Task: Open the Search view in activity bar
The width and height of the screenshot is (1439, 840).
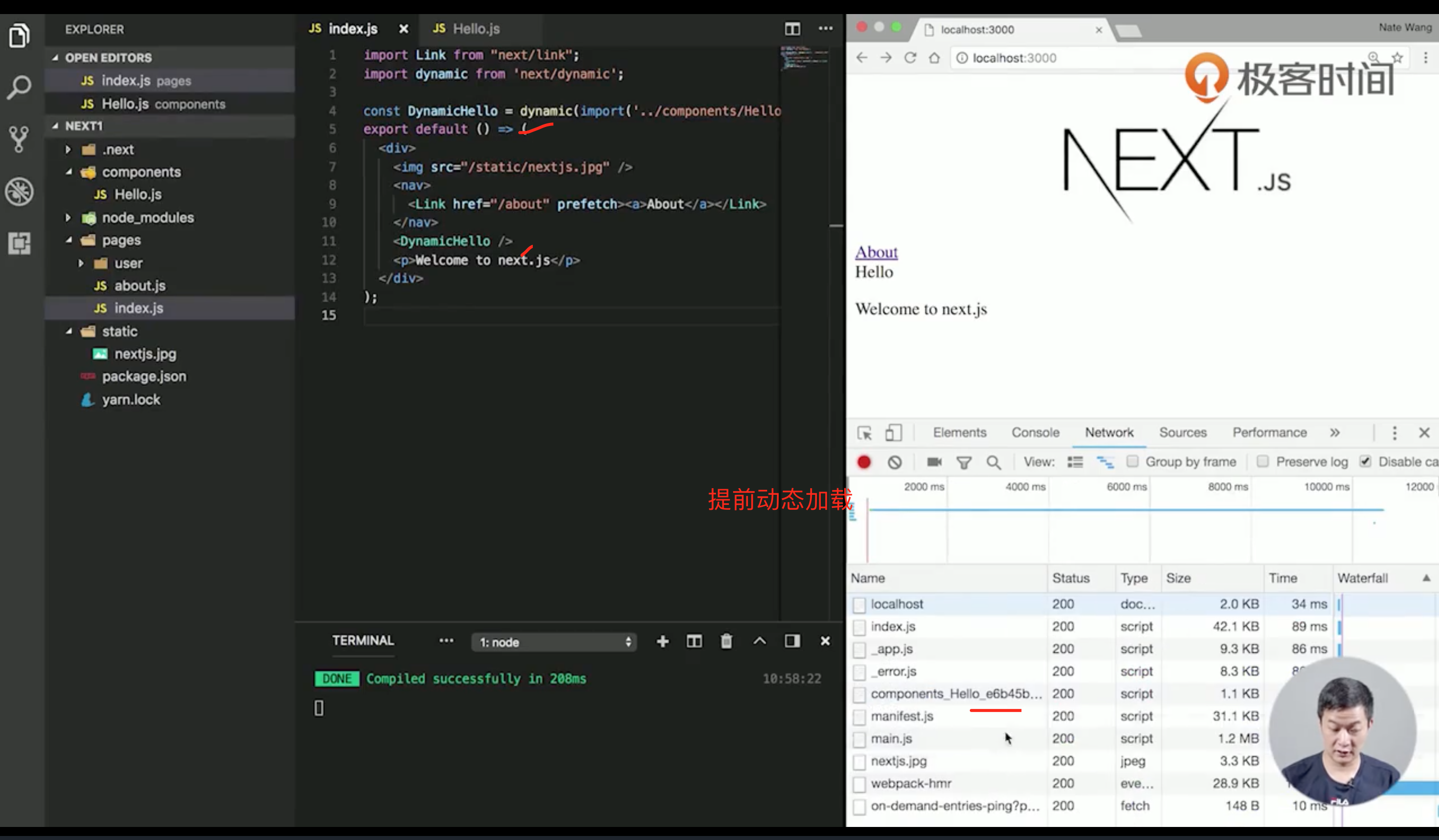Action: point(20,87)
